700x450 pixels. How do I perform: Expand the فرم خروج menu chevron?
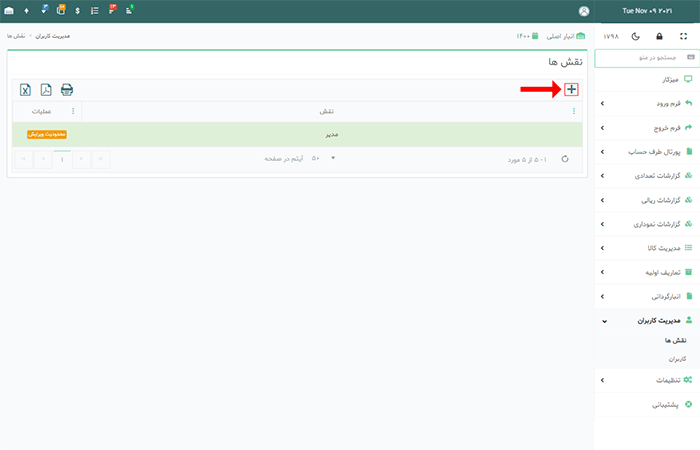602,128
